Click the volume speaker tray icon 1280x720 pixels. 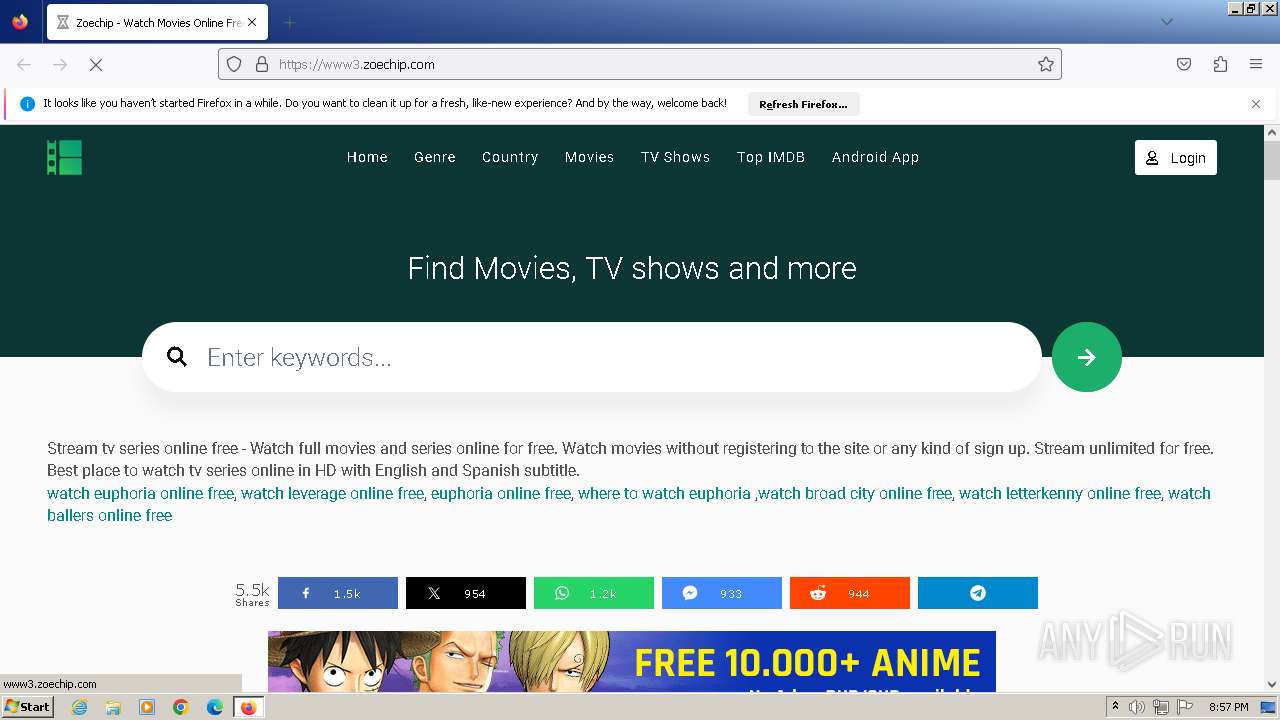[1137, 707]
